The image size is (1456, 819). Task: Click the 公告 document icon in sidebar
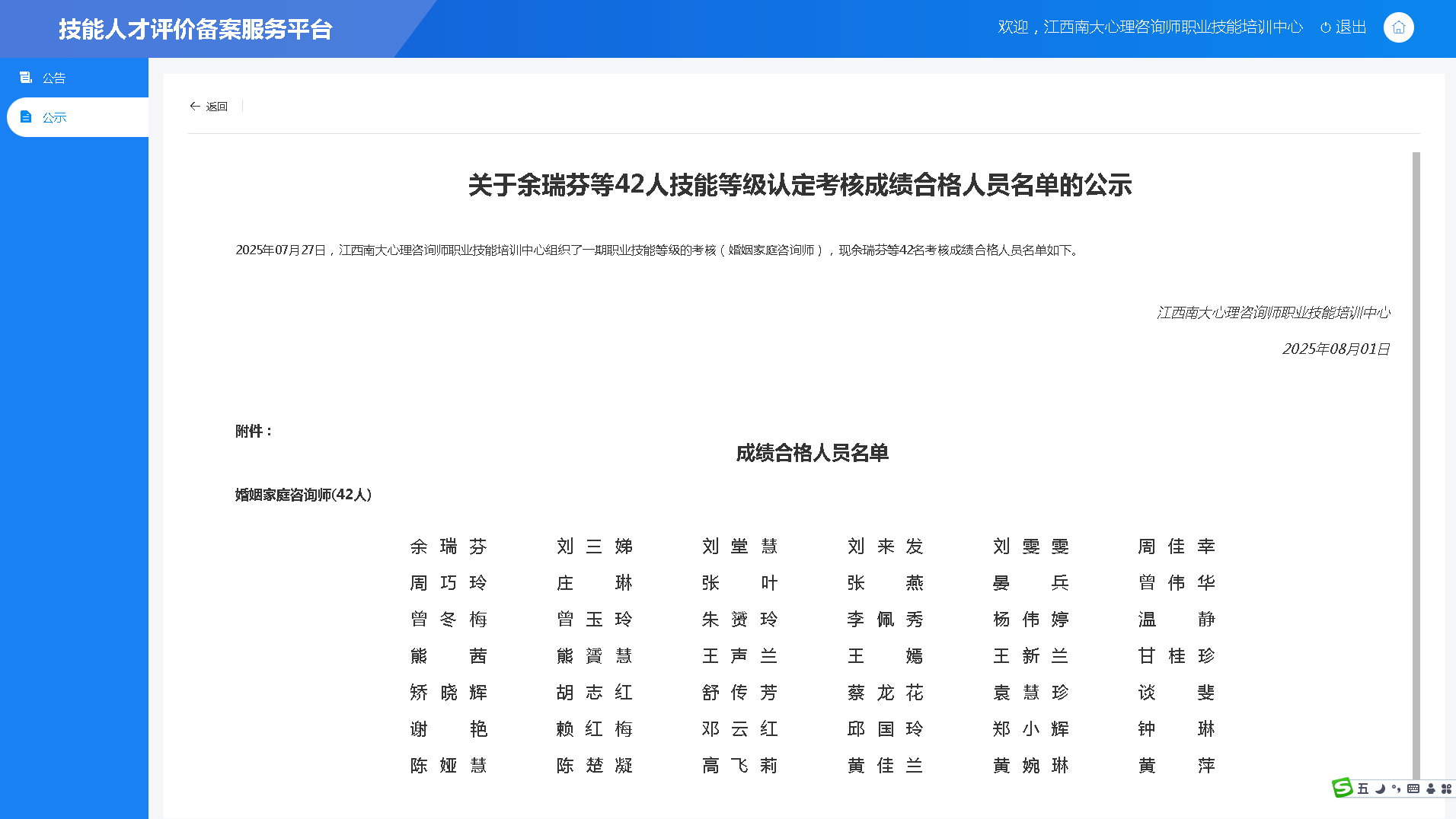[x=27, y=77]
